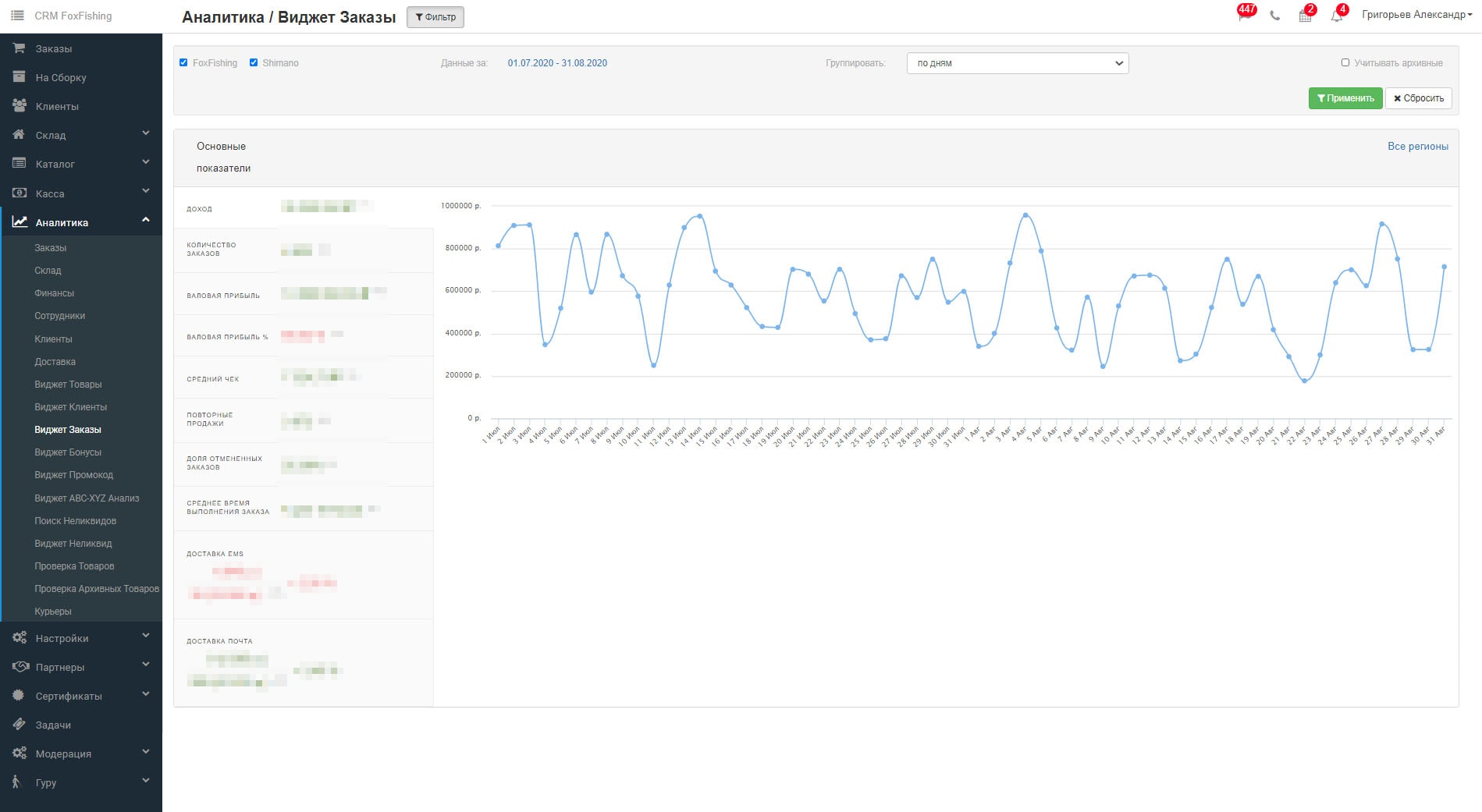Toggle the Shimano checkbox
Viewport: 1482px width, 812px height.
point(254,62)
